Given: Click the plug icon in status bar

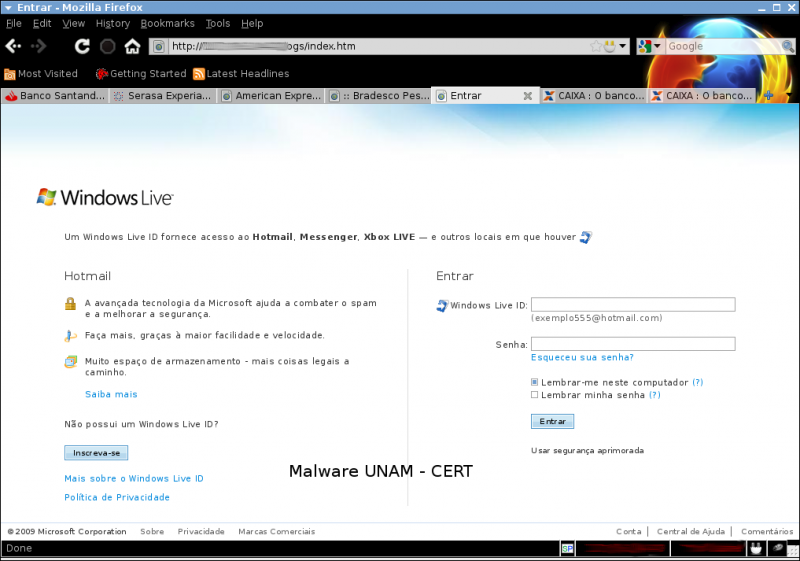Looking at the screenshot, I should point(756,549).
